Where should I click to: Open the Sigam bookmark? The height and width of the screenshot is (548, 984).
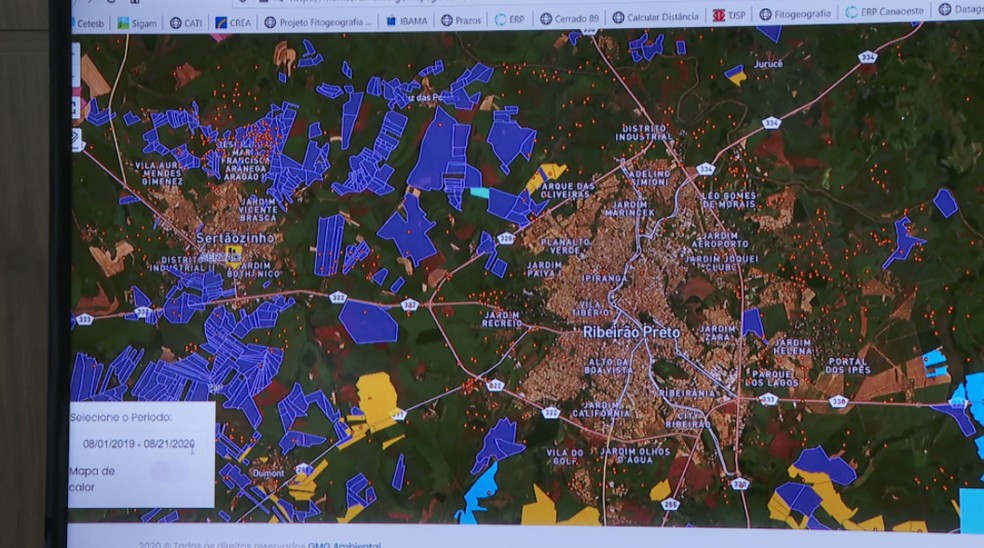[137, 23]
